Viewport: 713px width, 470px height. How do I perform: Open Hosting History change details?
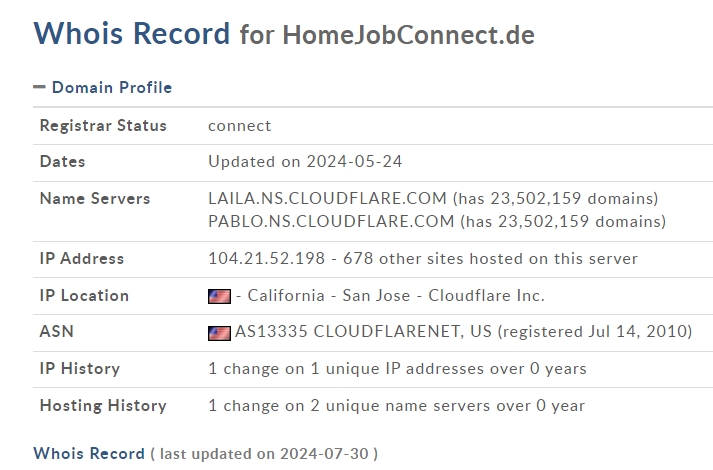397,405
